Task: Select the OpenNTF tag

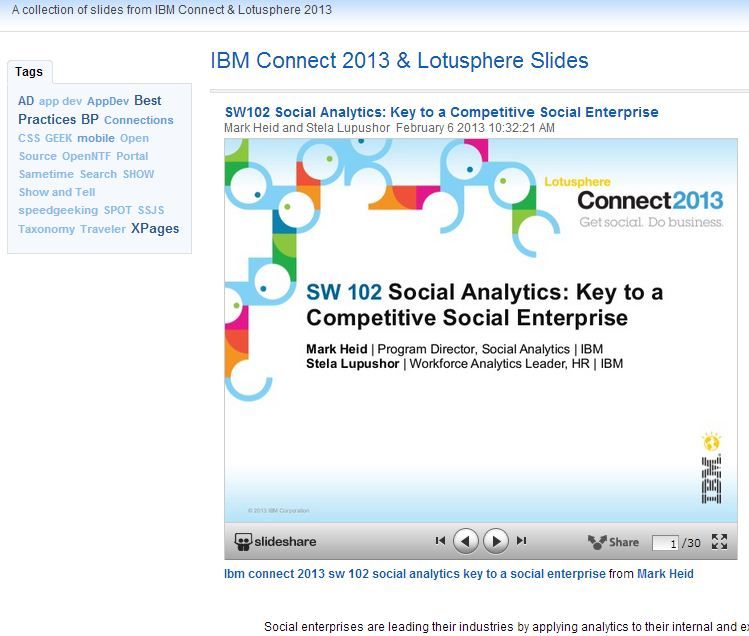Action: click(x=86, y=156)
